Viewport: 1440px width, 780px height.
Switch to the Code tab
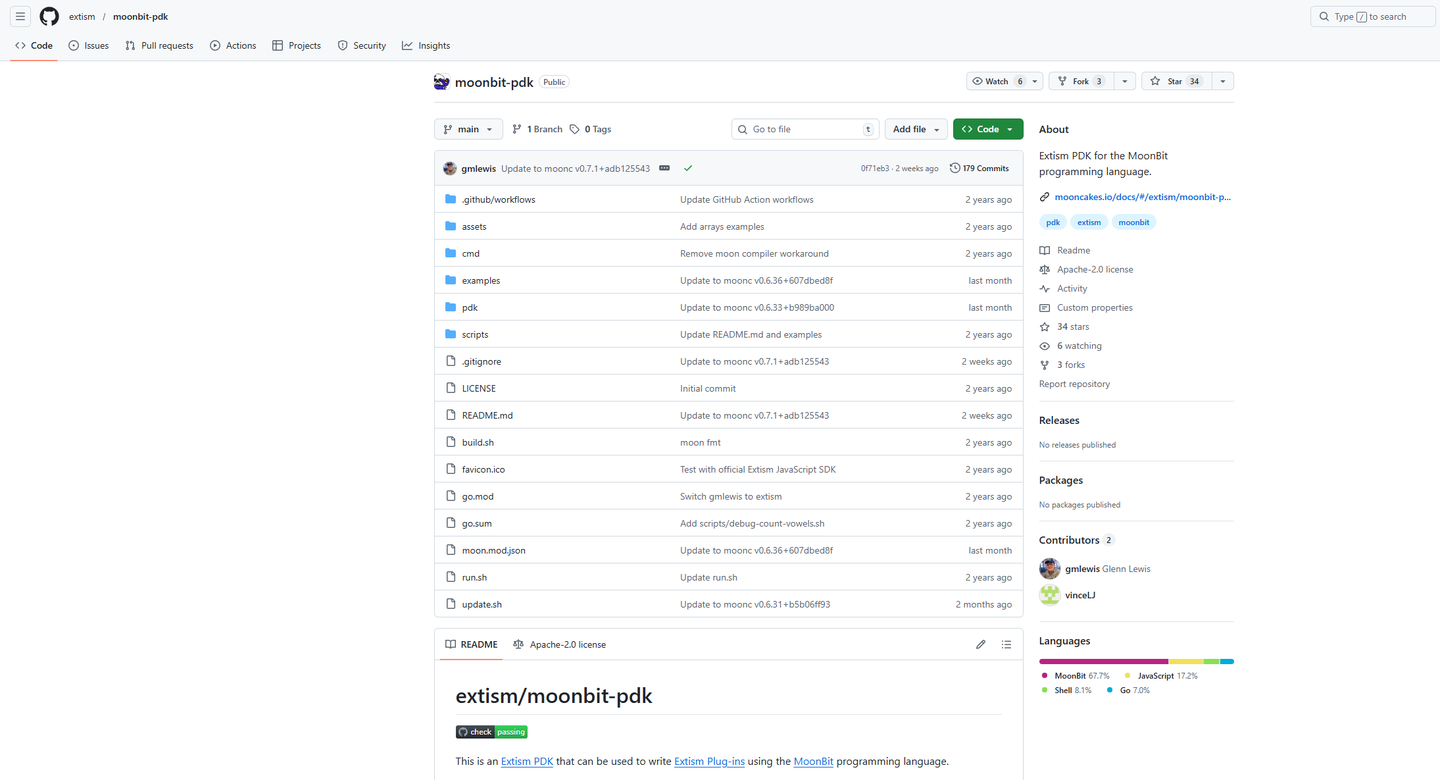pos(34,45)
